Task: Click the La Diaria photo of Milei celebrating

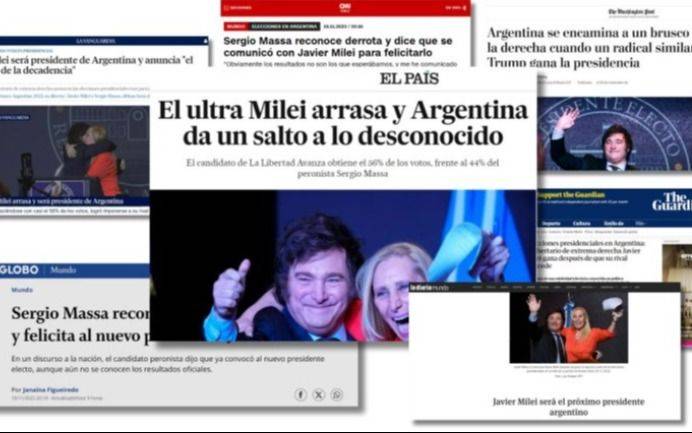Action: [568, 328]
